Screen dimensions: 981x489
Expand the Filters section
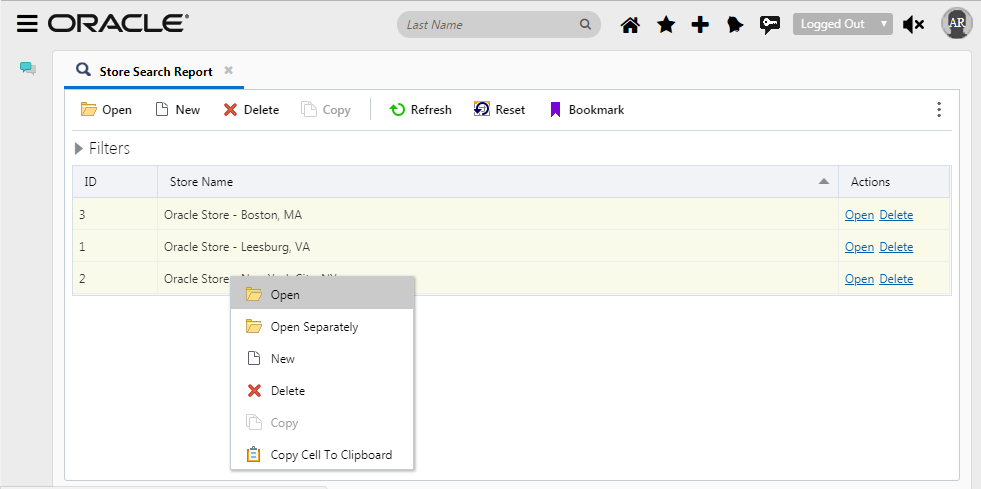[x=103, y=149]
